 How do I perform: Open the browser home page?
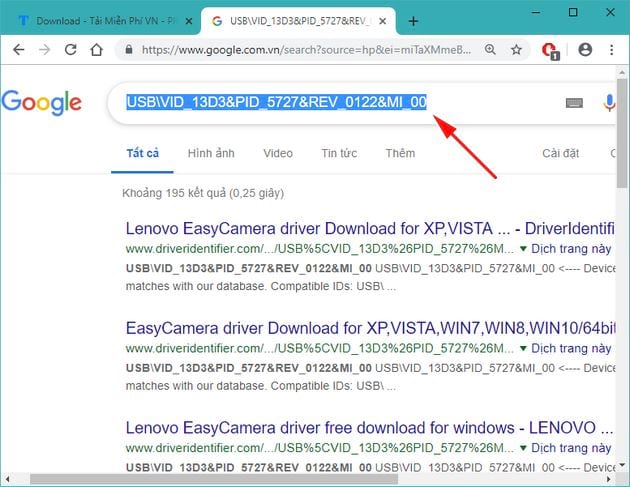coord(96,50)
